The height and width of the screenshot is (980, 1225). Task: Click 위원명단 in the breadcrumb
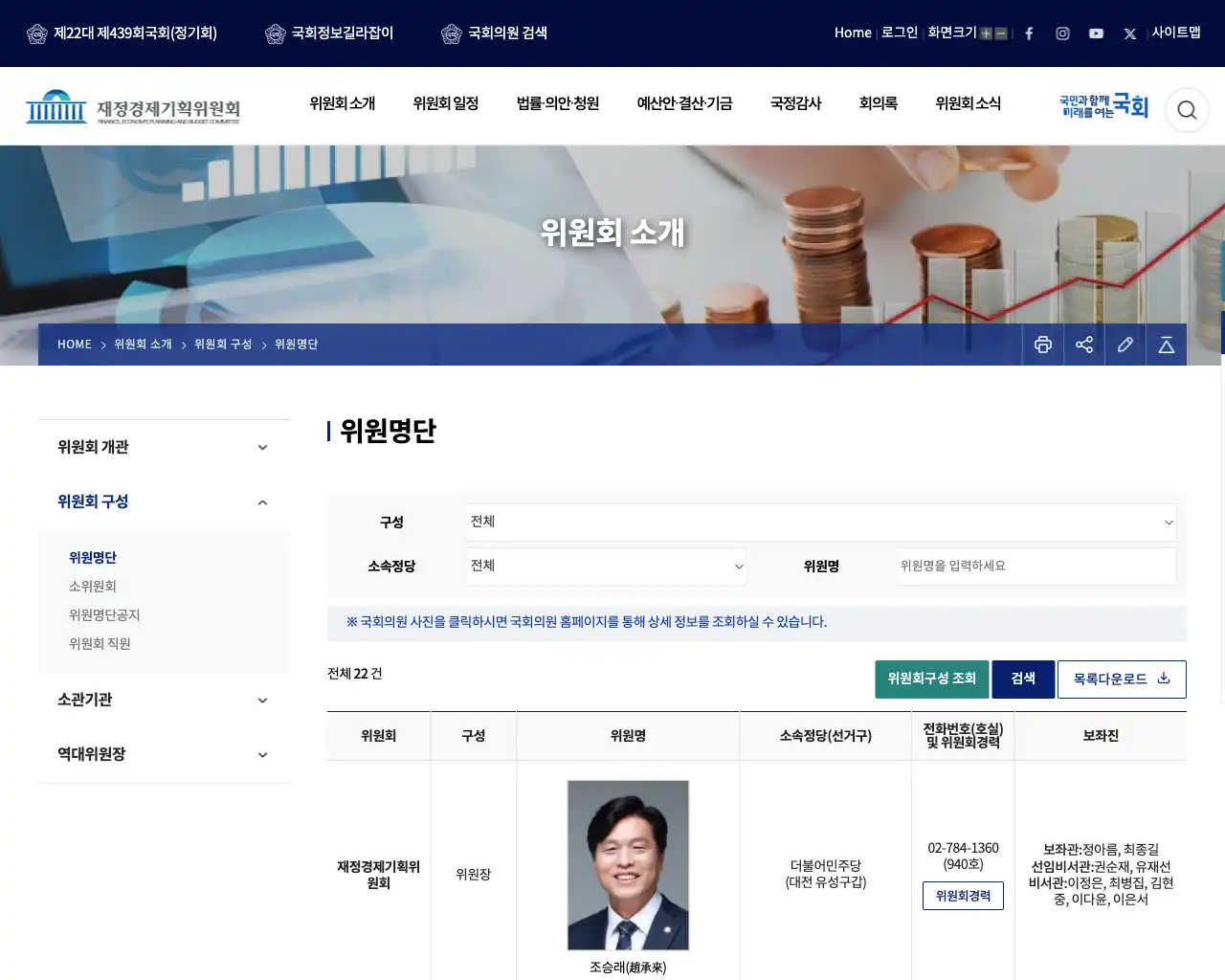296,345
